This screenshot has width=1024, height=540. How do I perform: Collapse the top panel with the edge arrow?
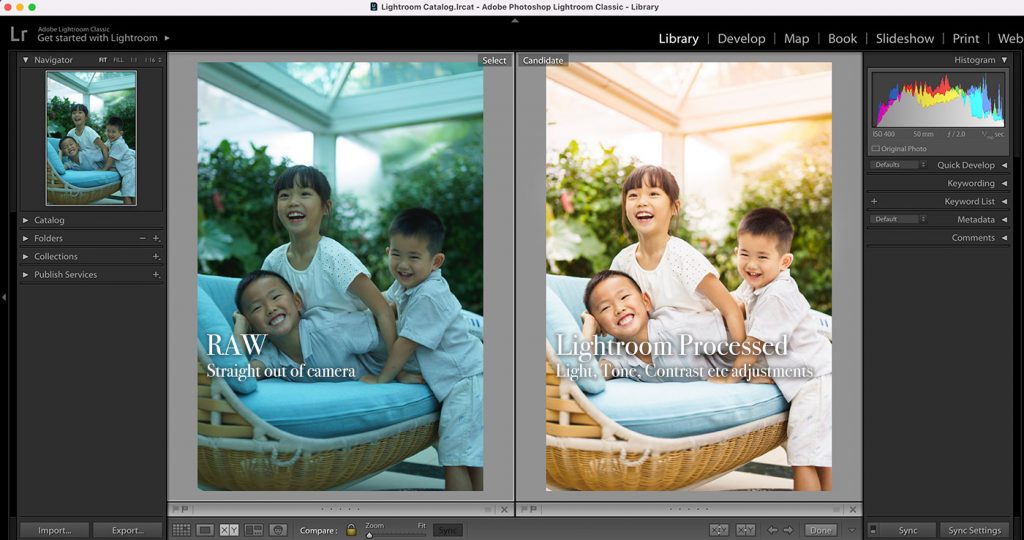coord(515,20)
